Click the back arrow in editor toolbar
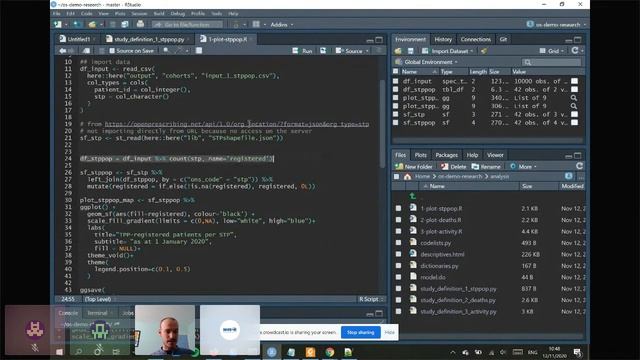The image size is (640, 360). pos(62,51)
